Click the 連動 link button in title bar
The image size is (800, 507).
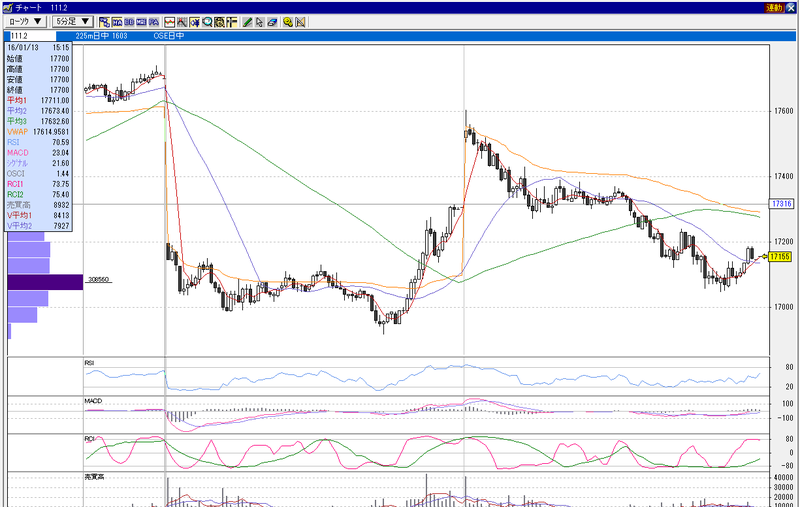774,8
